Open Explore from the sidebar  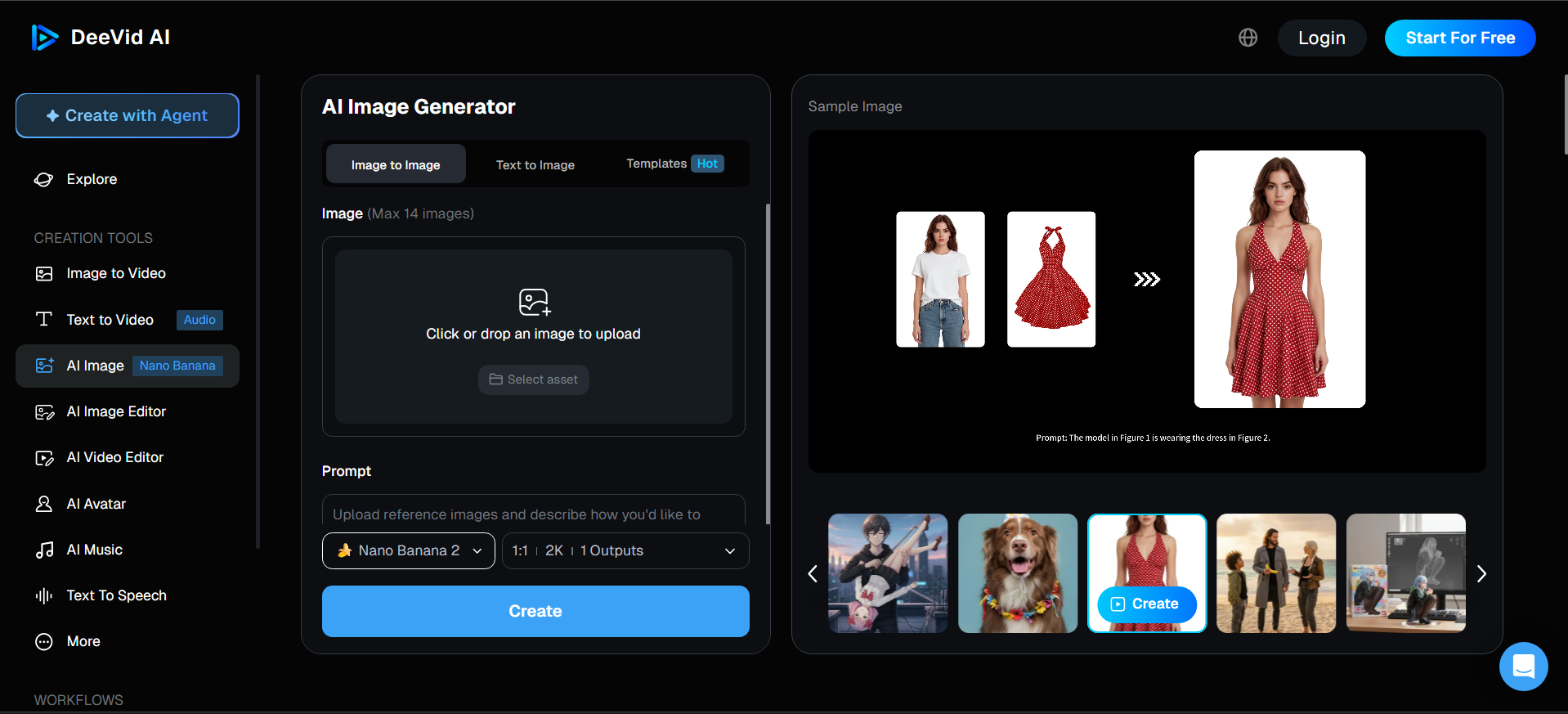point(91,179)
